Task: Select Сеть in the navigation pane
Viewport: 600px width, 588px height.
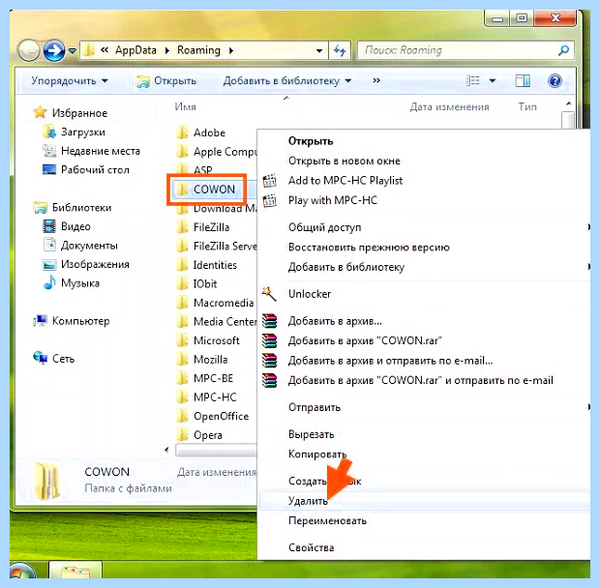Action: 54,358
